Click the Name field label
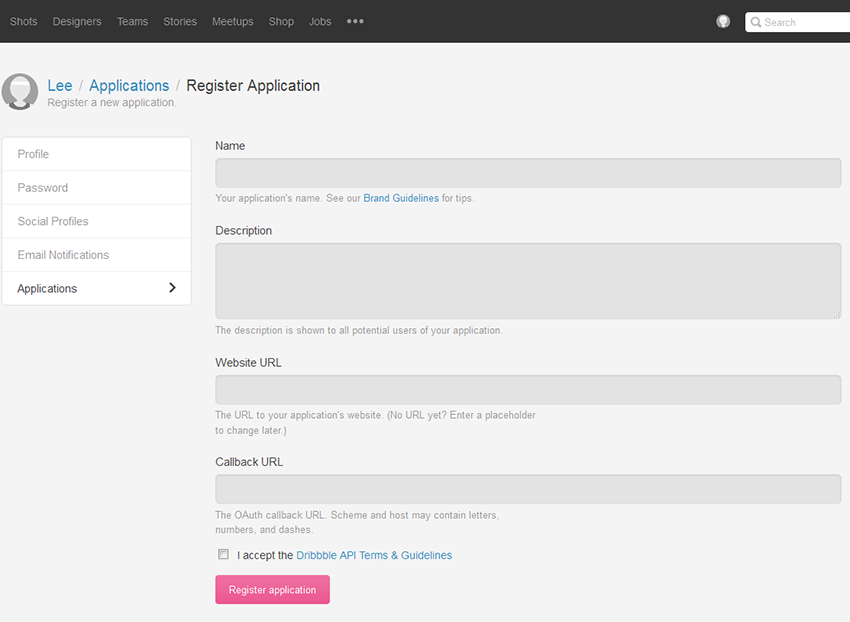 pos(230,146)
